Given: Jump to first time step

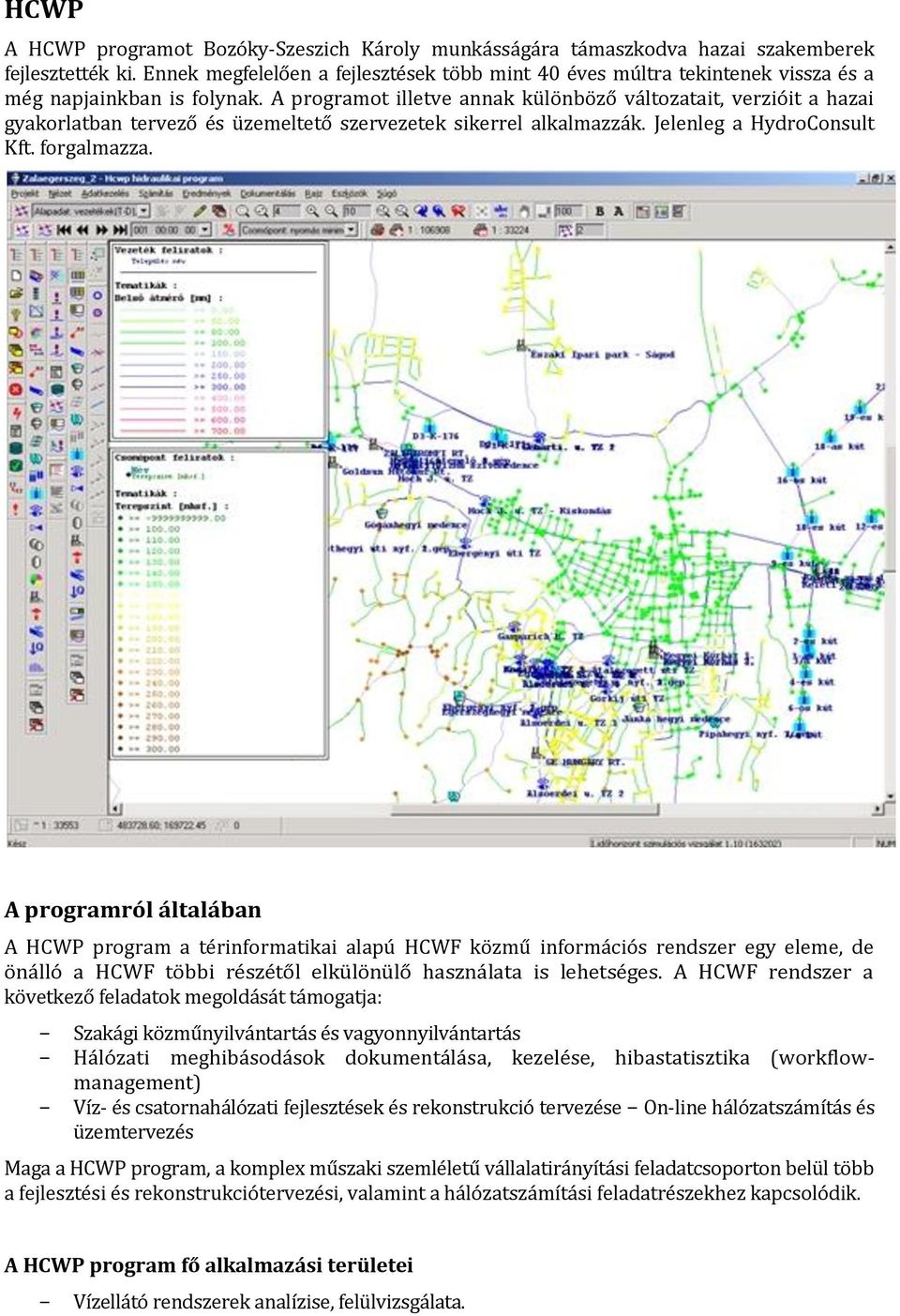Looking at the screenshot, I should pyautogui.click(x=65, y=230).
